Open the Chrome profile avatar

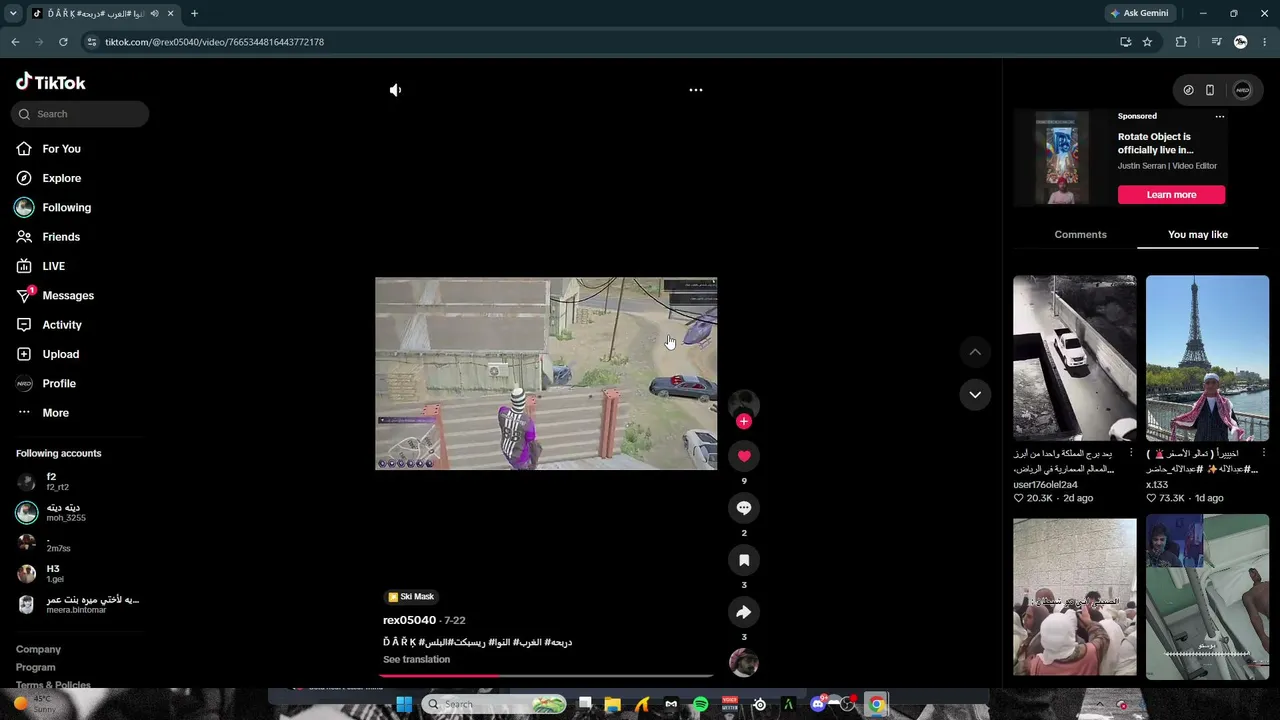coord(1241,42)
